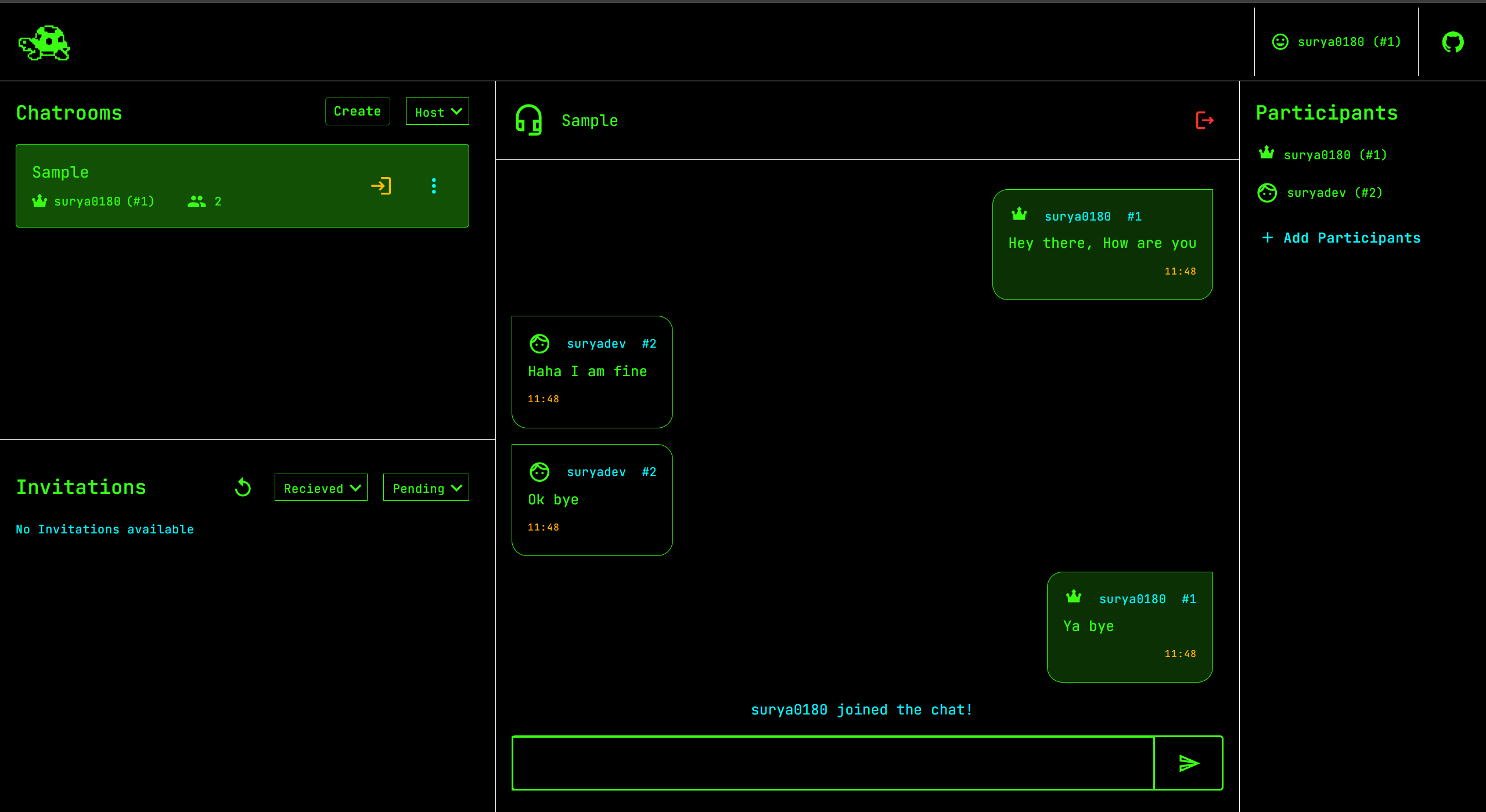1486x812 pixels.
Task: Click smiley profile icon surya0180 in header
Action: [x=1280, y=42]
